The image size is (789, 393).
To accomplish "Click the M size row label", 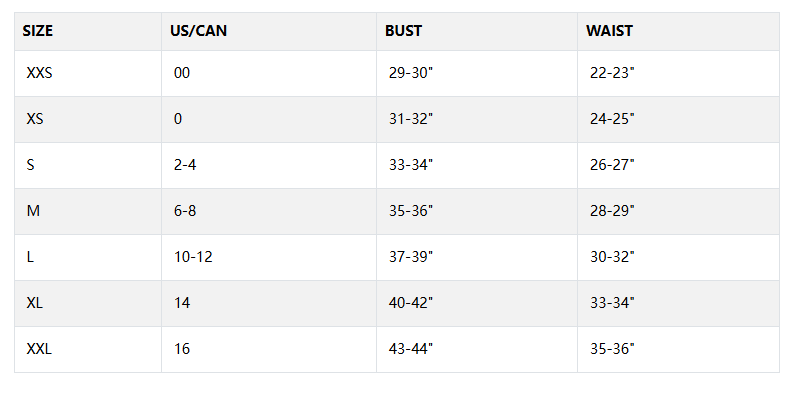I will 33,211.
